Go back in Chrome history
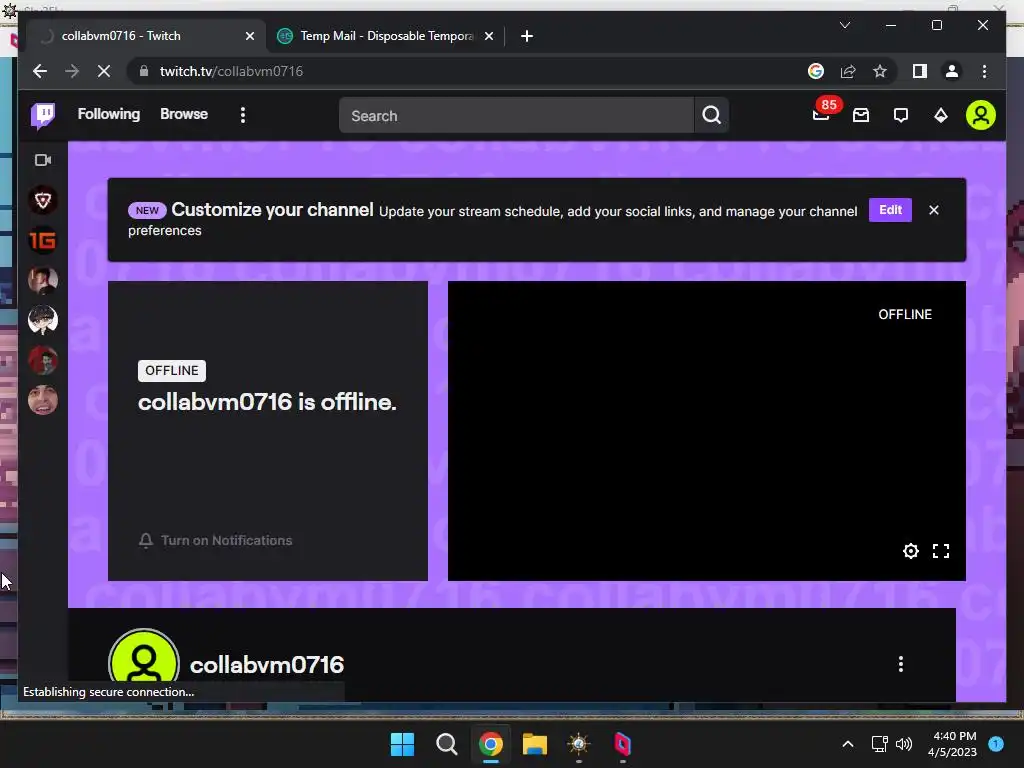 pyautogui.click(x=40, y=71)
